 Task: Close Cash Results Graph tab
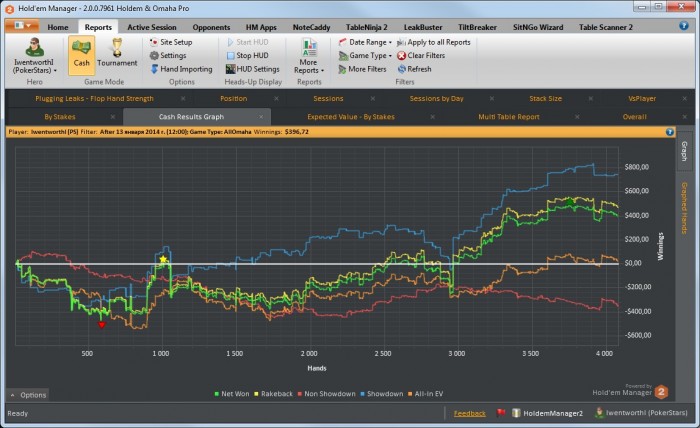(261, 117)
